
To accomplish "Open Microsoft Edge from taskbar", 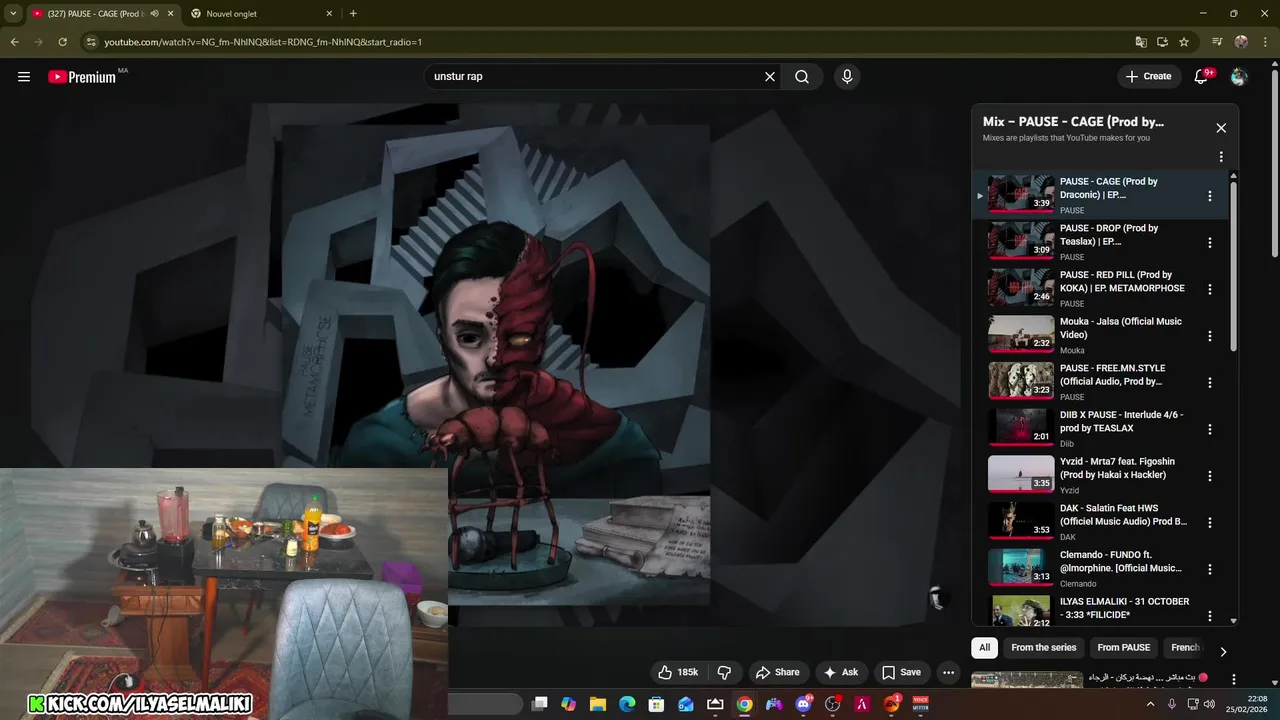I will (x=627, y=704).
